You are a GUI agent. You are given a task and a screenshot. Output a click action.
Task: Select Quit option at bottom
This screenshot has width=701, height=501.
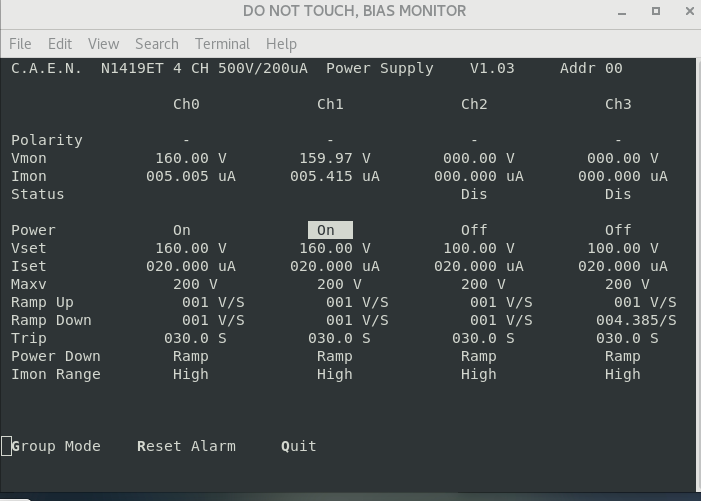point(298,446)
